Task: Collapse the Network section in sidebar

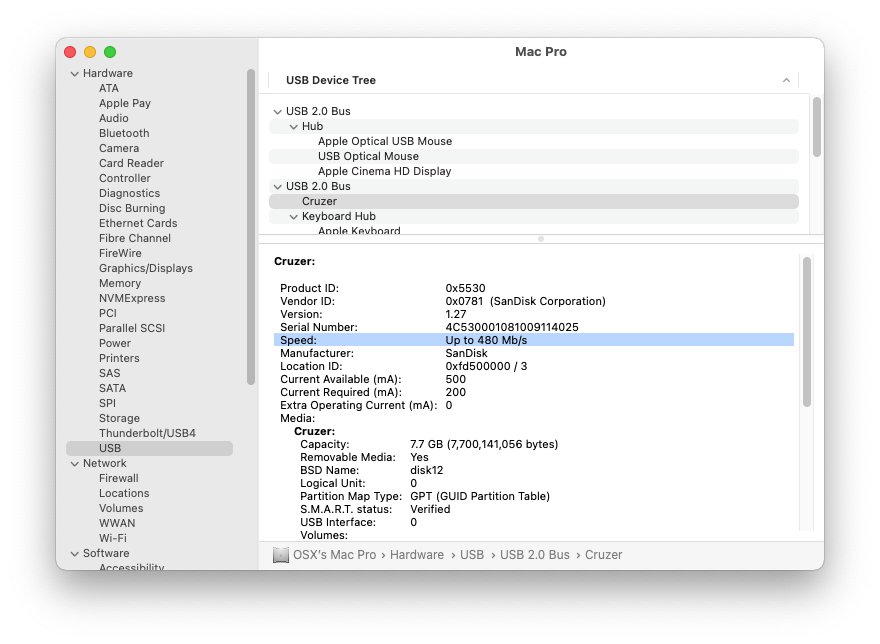Action: point(75,464)
